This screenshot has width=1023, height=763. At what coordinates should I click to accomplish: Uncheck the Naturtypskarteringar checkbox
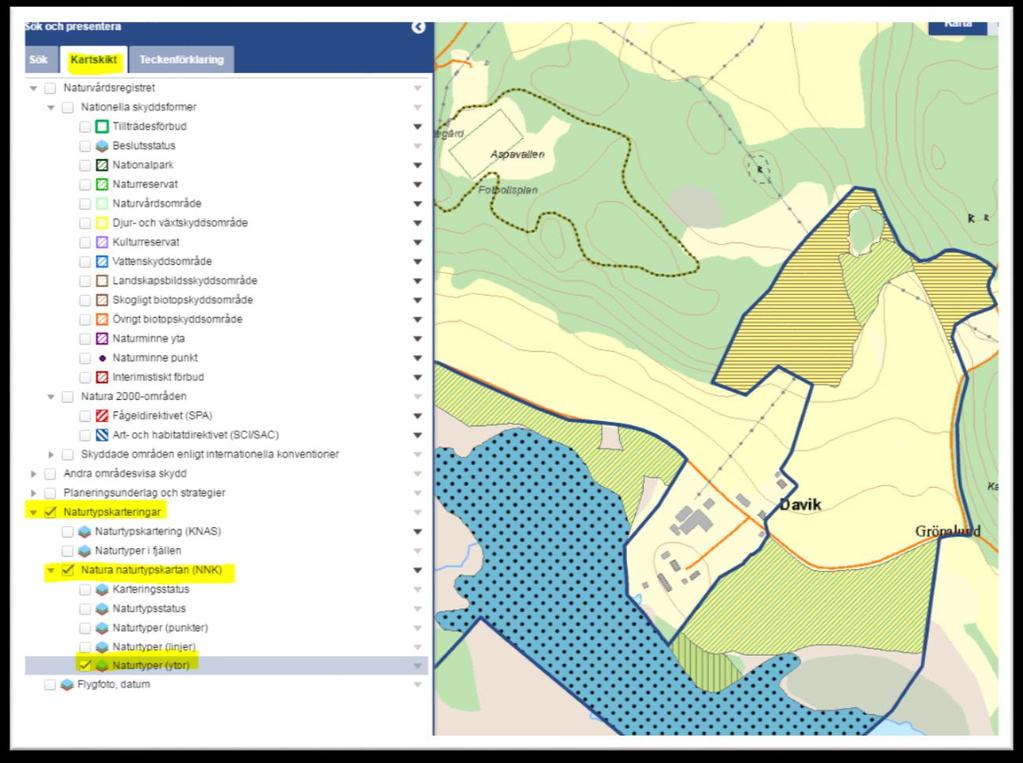50,512
